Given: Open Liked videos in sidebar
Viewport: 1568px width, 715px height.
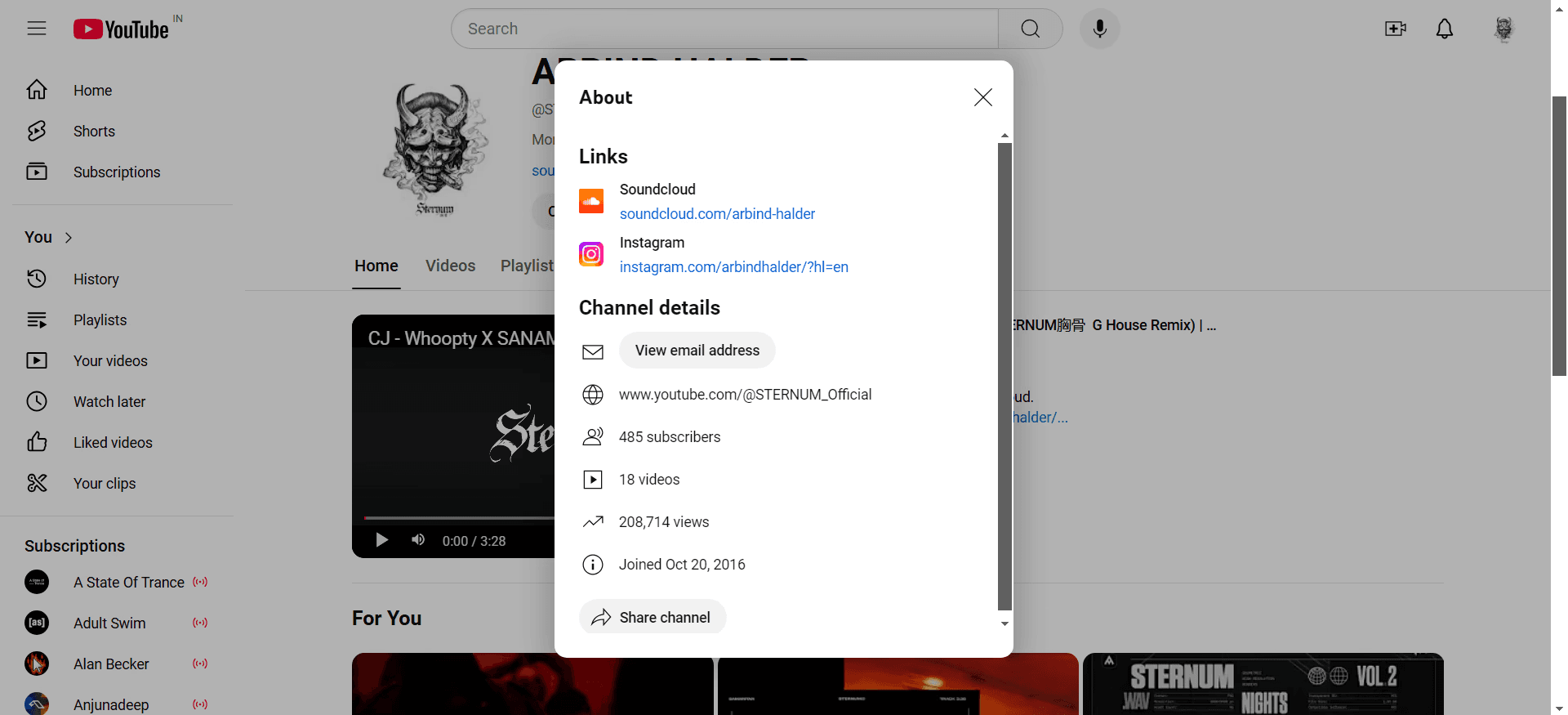Looking at the screenshot, I should click(x=122, y=442).
